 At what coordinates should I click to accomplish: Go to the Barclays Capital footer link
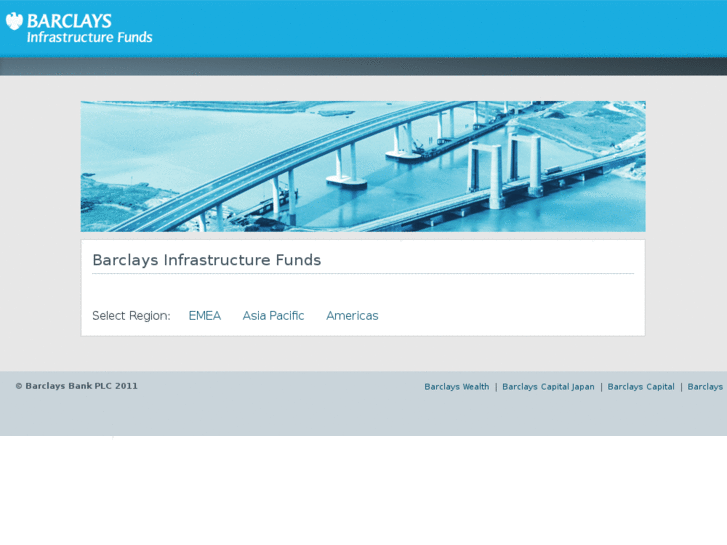[641, 386]
